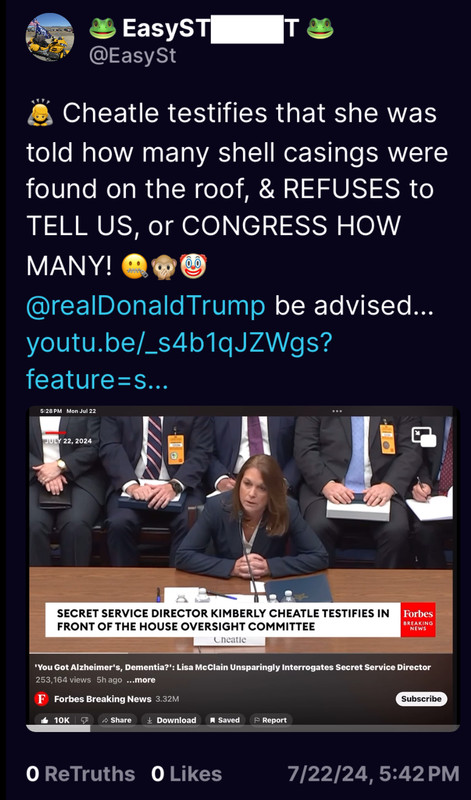Open the three-dots menu atop video
471x800 pixels.
[336, 411]
